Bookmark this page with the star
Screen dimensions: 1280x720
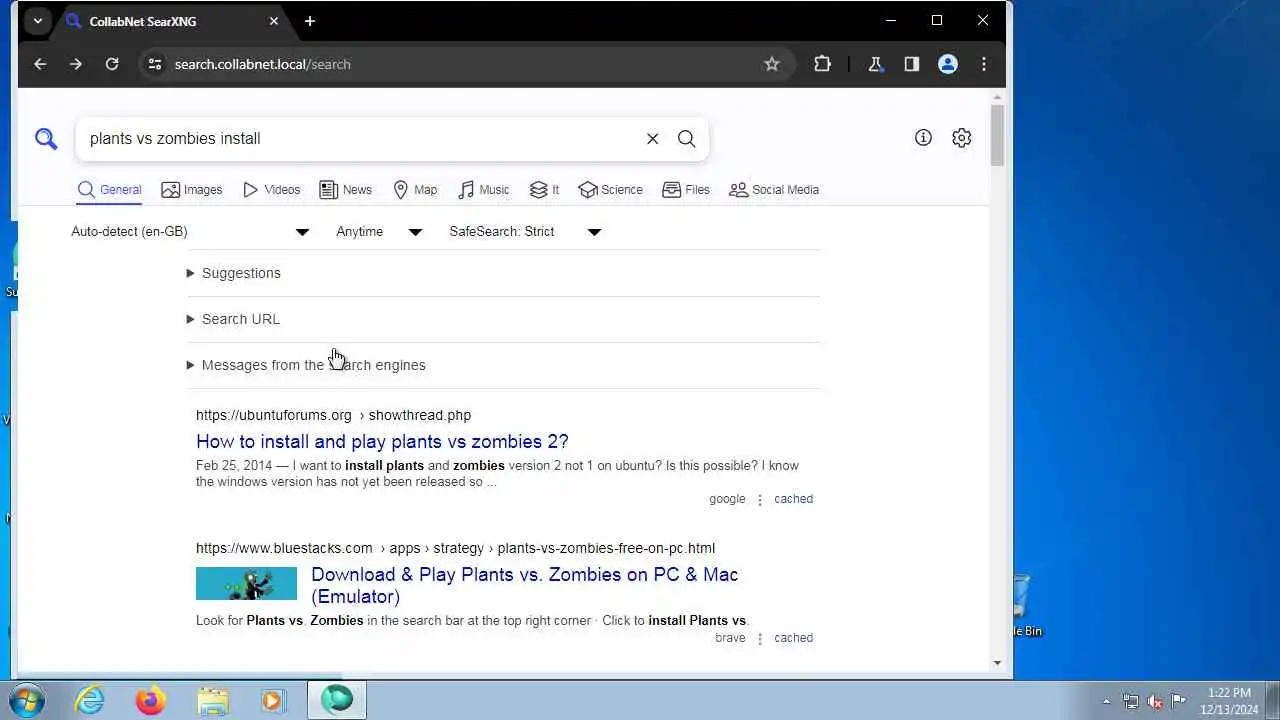tap(772, 64)
